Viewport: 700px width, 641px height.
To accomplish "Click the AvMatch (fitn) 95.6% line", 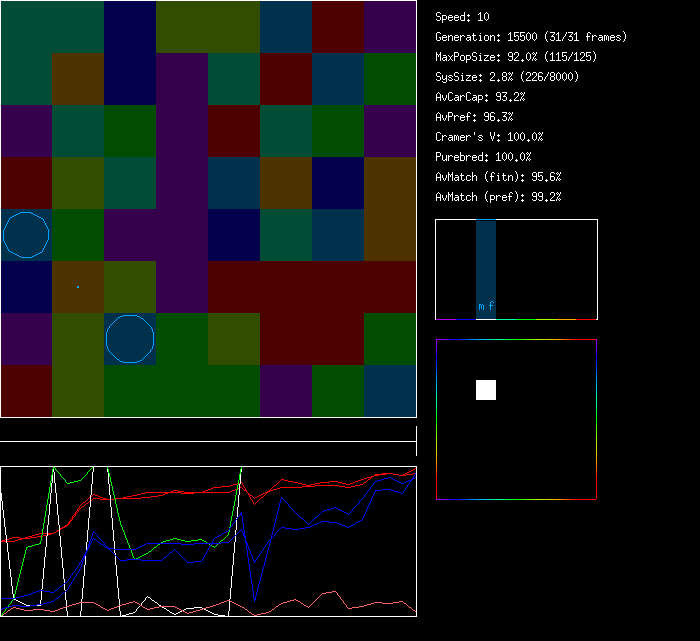I will click(x=498, y=177).
